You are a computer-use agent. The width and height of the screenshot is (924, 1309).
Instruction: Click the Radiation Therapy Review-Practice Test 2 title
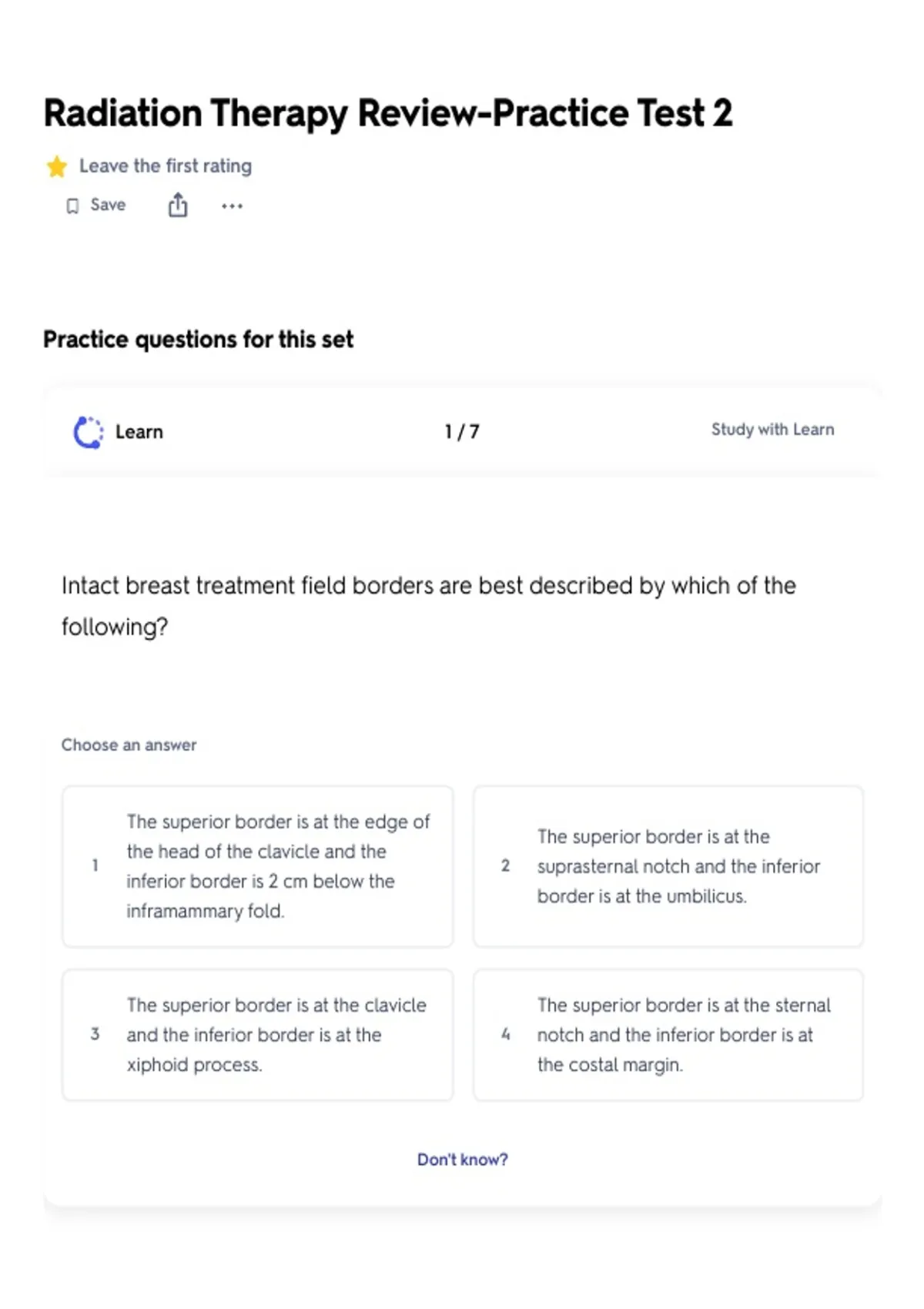point(388,114)
